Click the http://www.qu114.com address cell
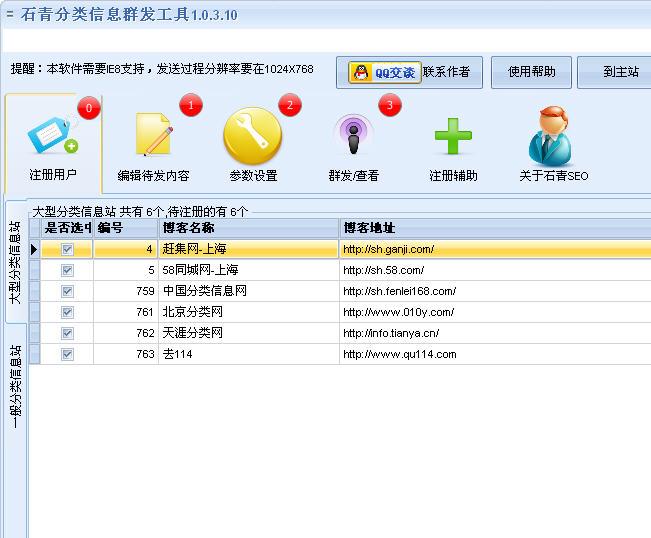This screenshot has width=651, height=538. 495,354
